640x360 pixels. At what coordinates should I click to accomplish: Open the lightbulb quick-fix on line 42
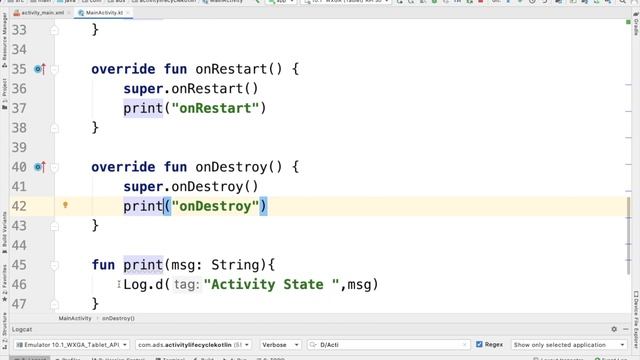pos(65,205)
